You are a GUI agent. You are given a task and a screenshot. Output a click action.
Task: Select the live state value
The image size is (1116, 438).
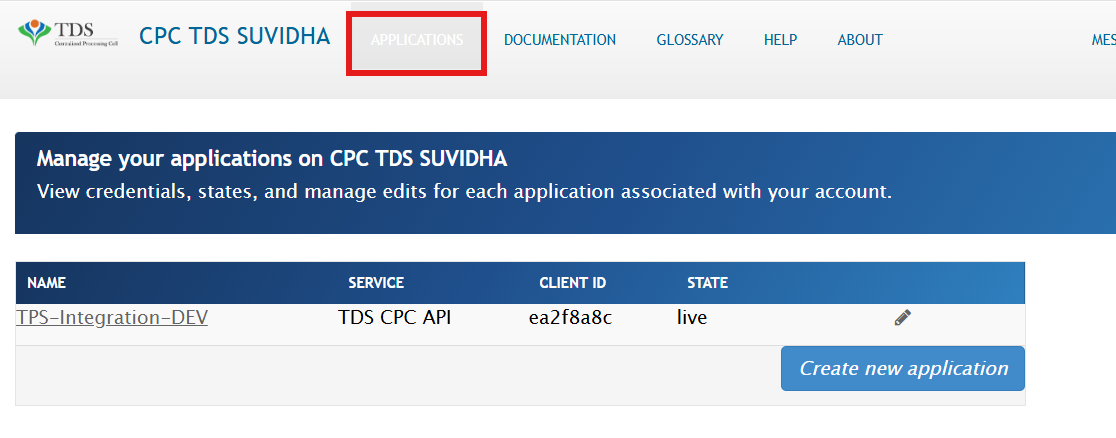(x=692, y=318)
